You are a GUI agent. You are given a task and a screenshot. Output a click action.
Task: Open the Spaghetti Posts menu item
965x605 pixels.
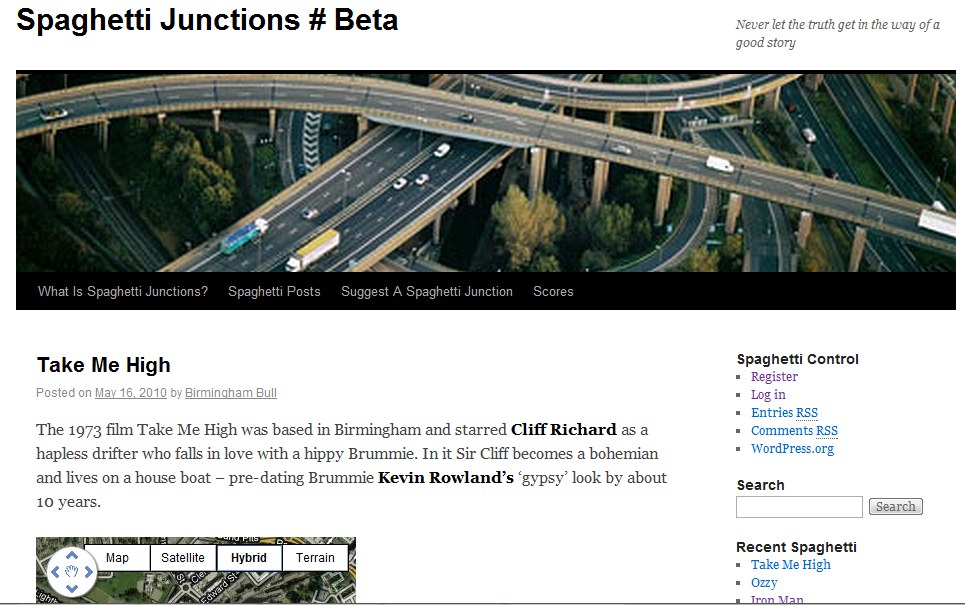(274, 292)
